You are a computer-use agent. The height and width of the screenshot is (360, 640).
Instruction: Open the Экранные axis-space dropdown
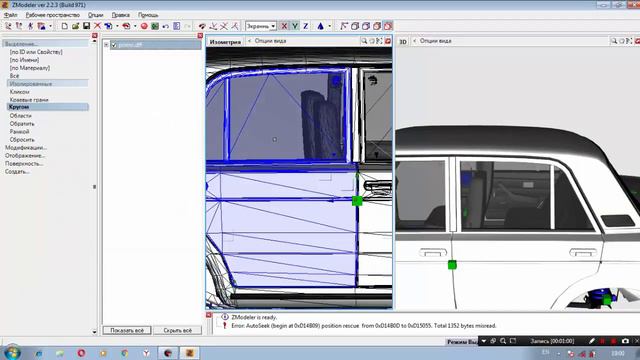261,26
